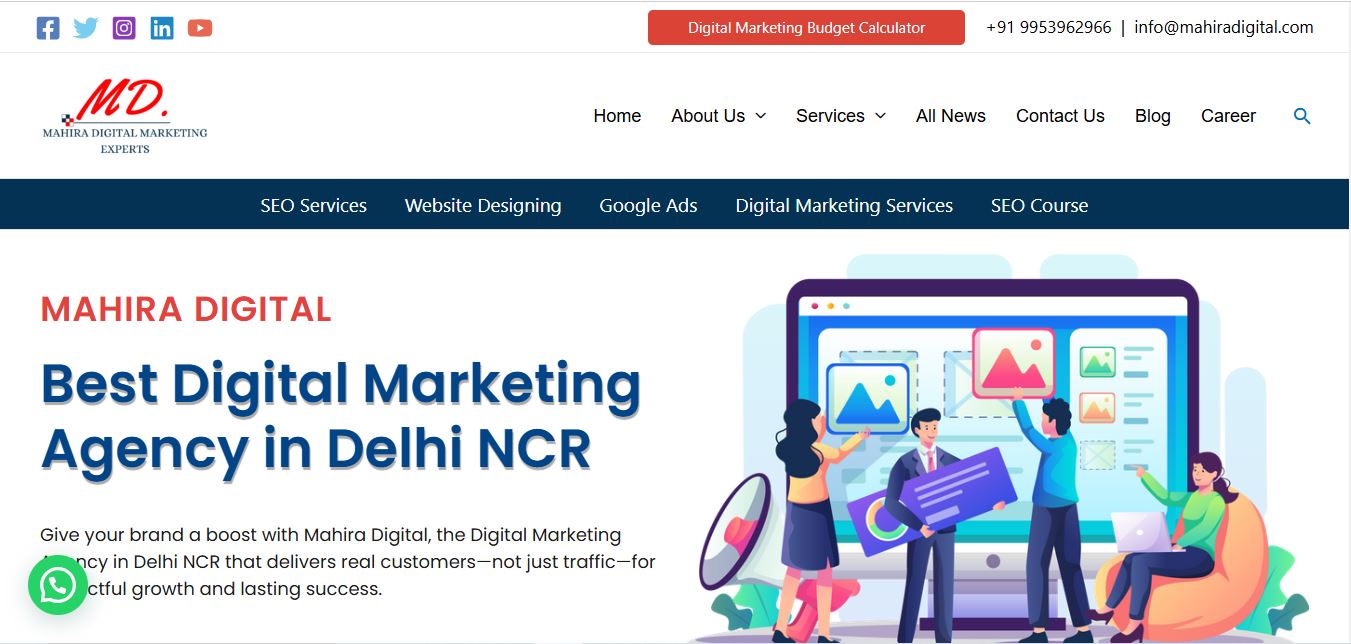Go to All News page
1351x644 pixels.
click(x=951, y=116)
